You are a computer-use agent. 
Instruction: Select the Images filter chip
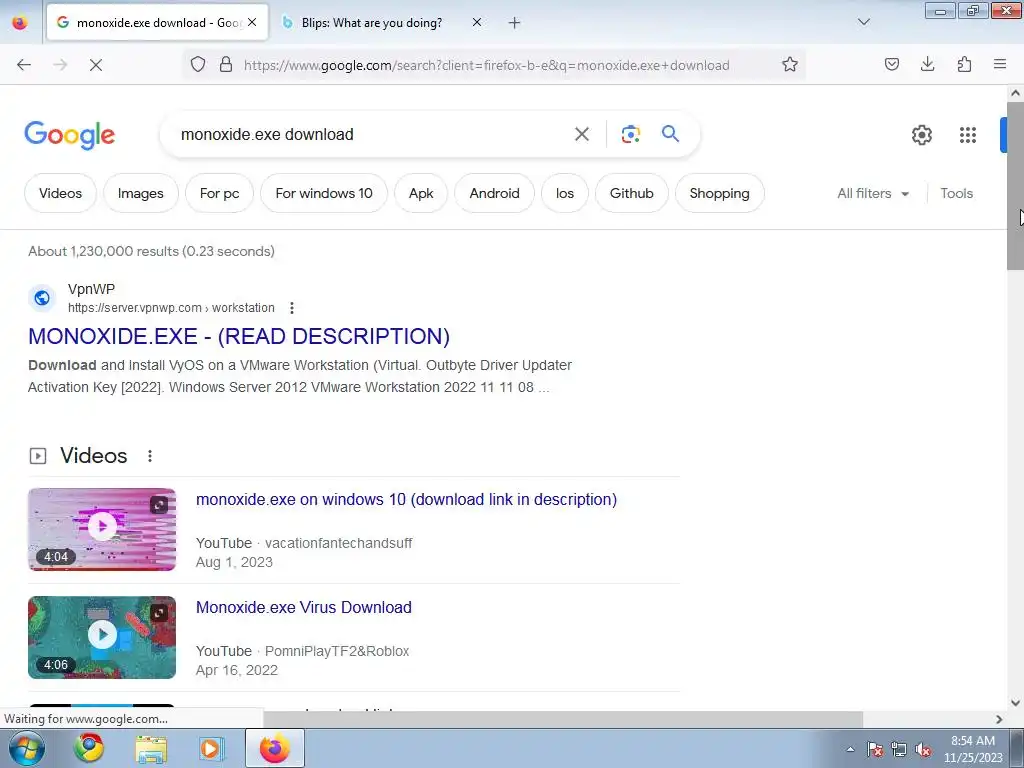click(140, 193)
